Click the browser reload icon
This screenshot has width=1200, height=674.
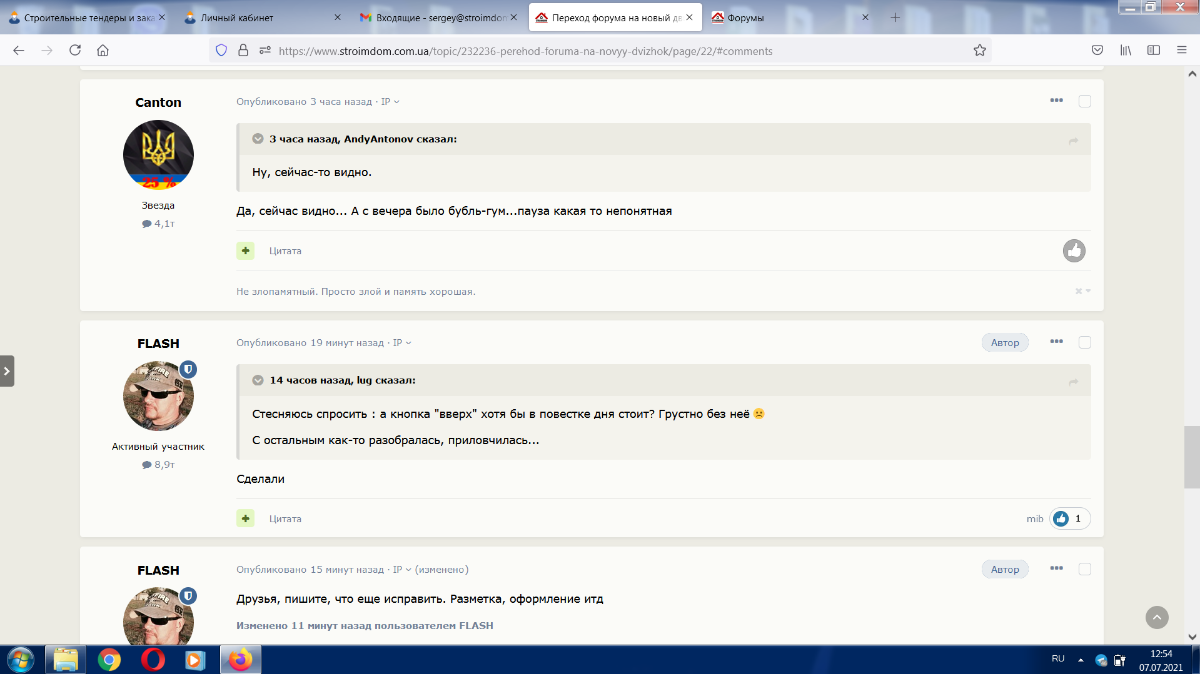click(x=75, y=50)
